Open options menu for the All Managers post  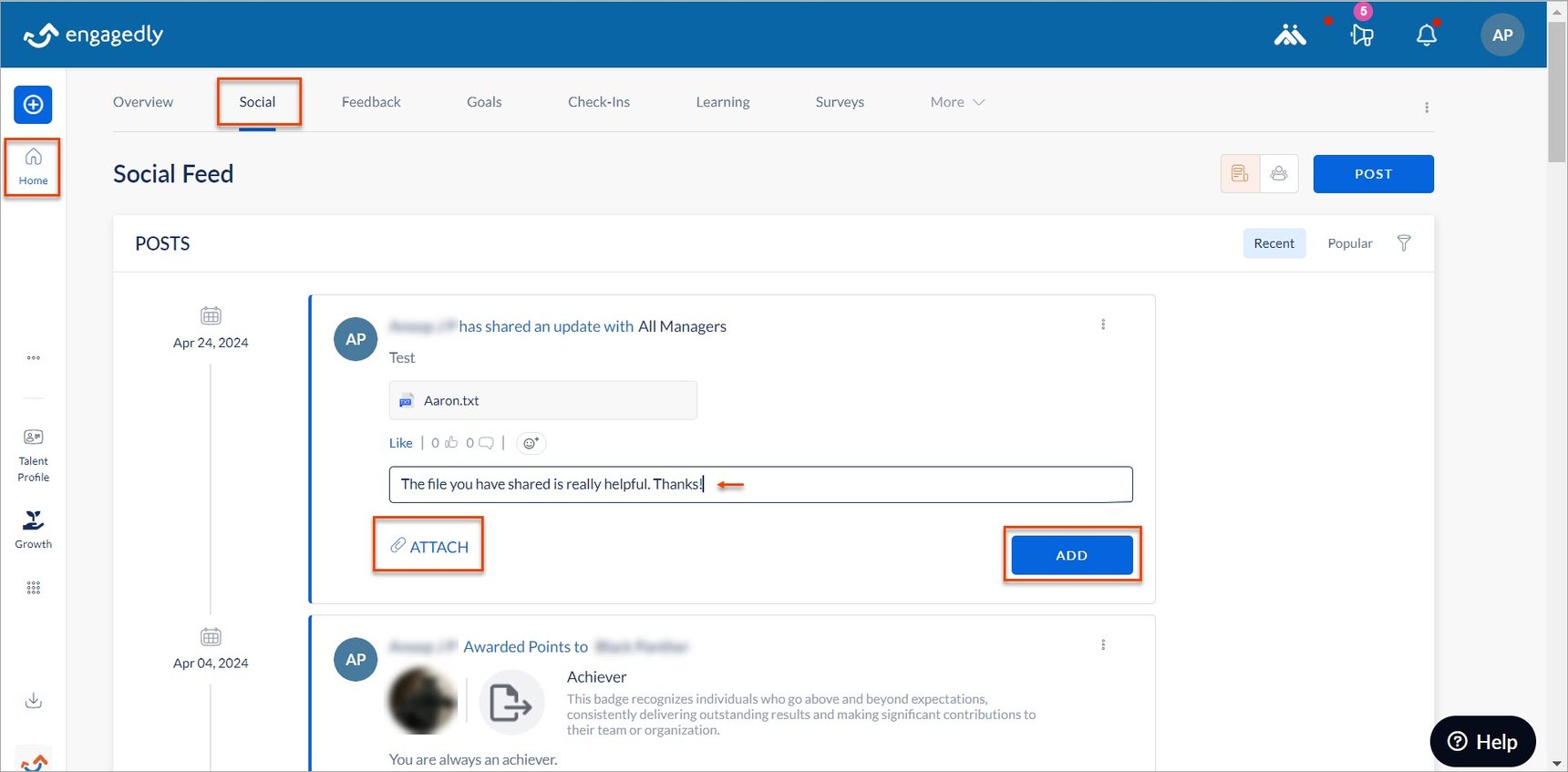[x=1103, y=324]
